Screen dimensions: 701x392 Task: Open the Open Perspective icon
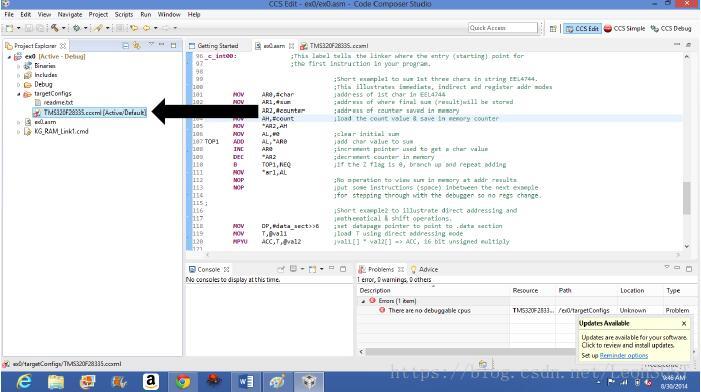(x=553, y=29)
